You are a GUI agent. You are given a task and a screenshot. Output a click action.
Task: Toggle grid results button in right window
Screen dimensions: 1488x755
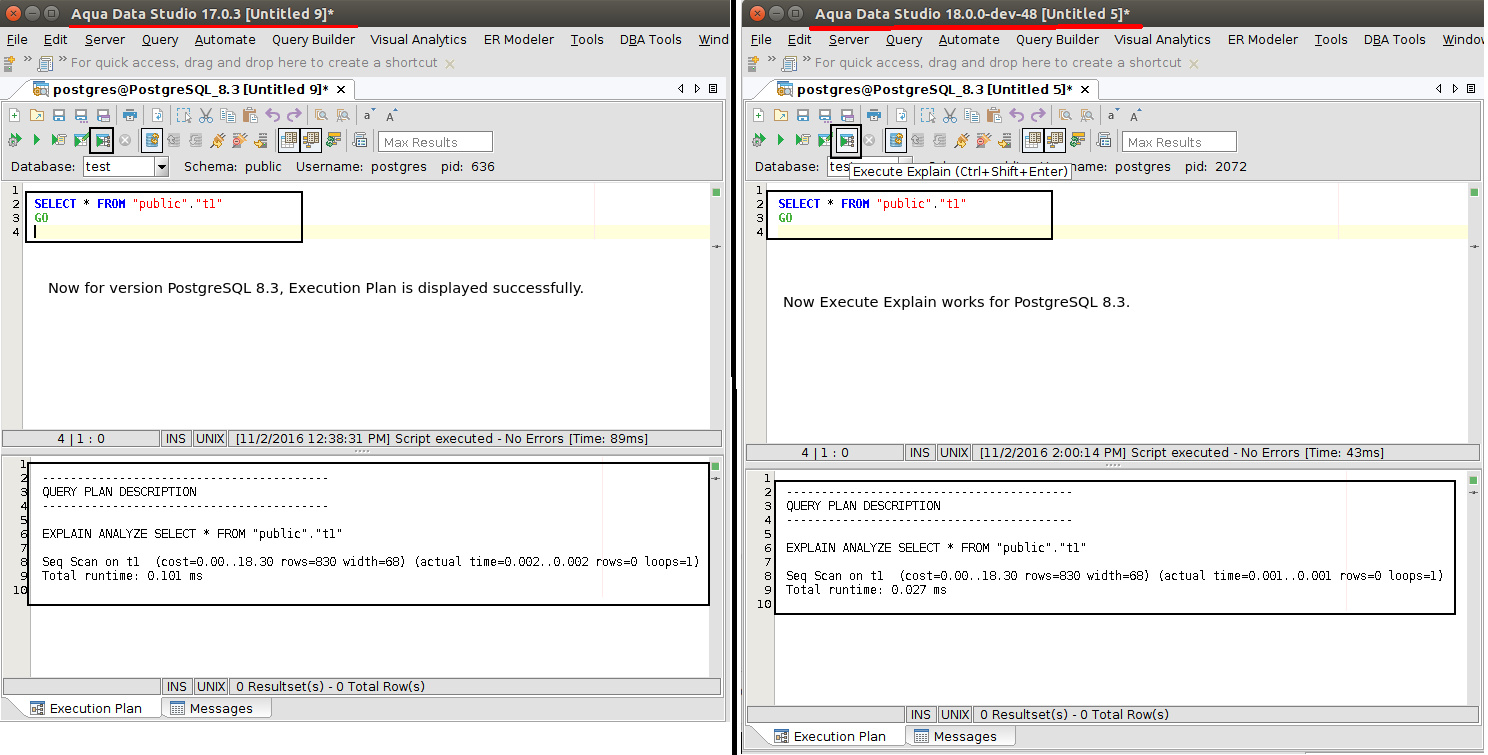point(1033,140)
